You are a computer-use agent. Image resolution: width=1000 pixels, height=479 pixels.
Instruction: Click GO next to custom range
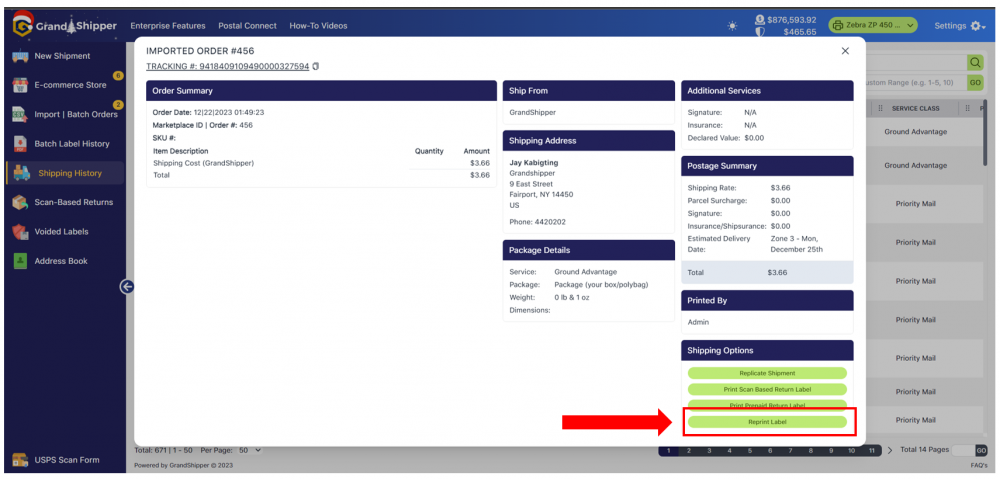[x=975, y=82]
